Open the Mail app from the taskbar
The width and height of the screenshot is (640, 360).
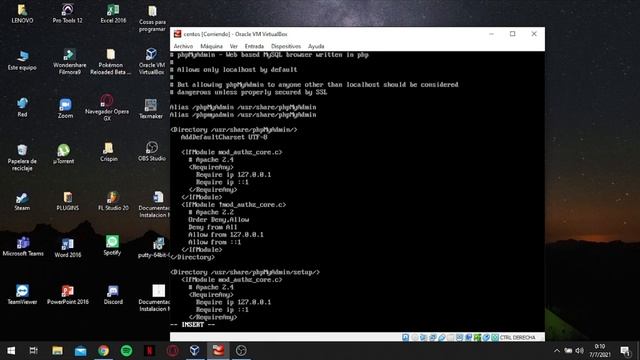pyautogui.click(x=80, y=351)
